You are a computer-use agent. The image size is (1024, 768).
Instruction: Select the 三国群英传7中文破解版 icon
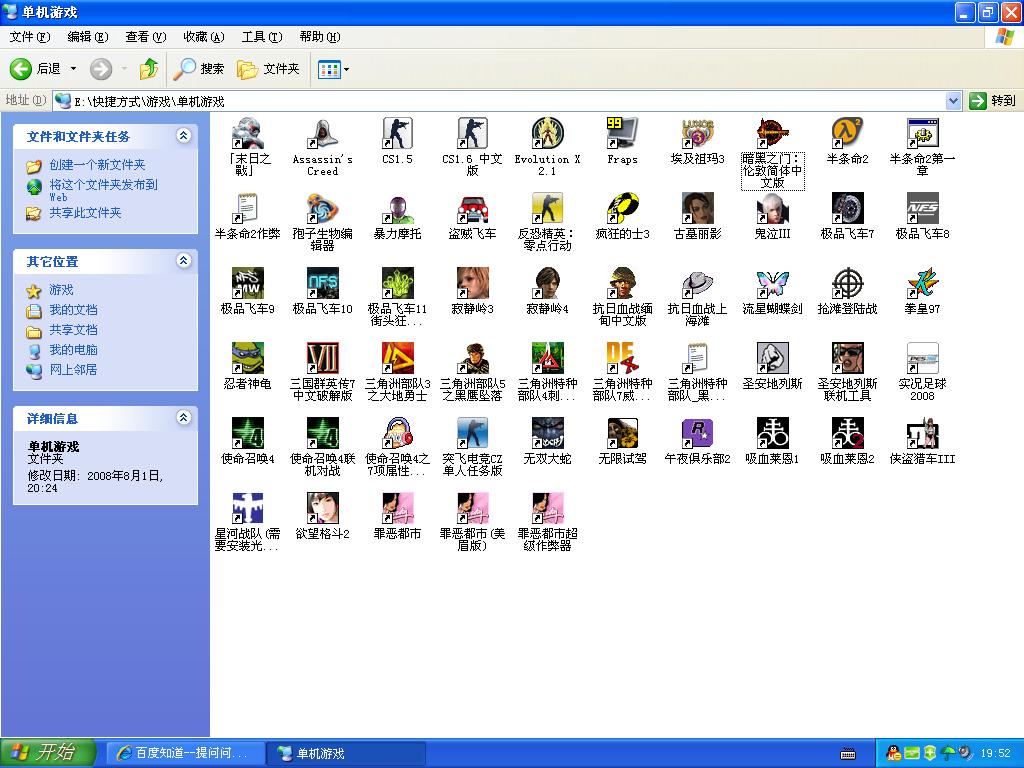point(323,359)
